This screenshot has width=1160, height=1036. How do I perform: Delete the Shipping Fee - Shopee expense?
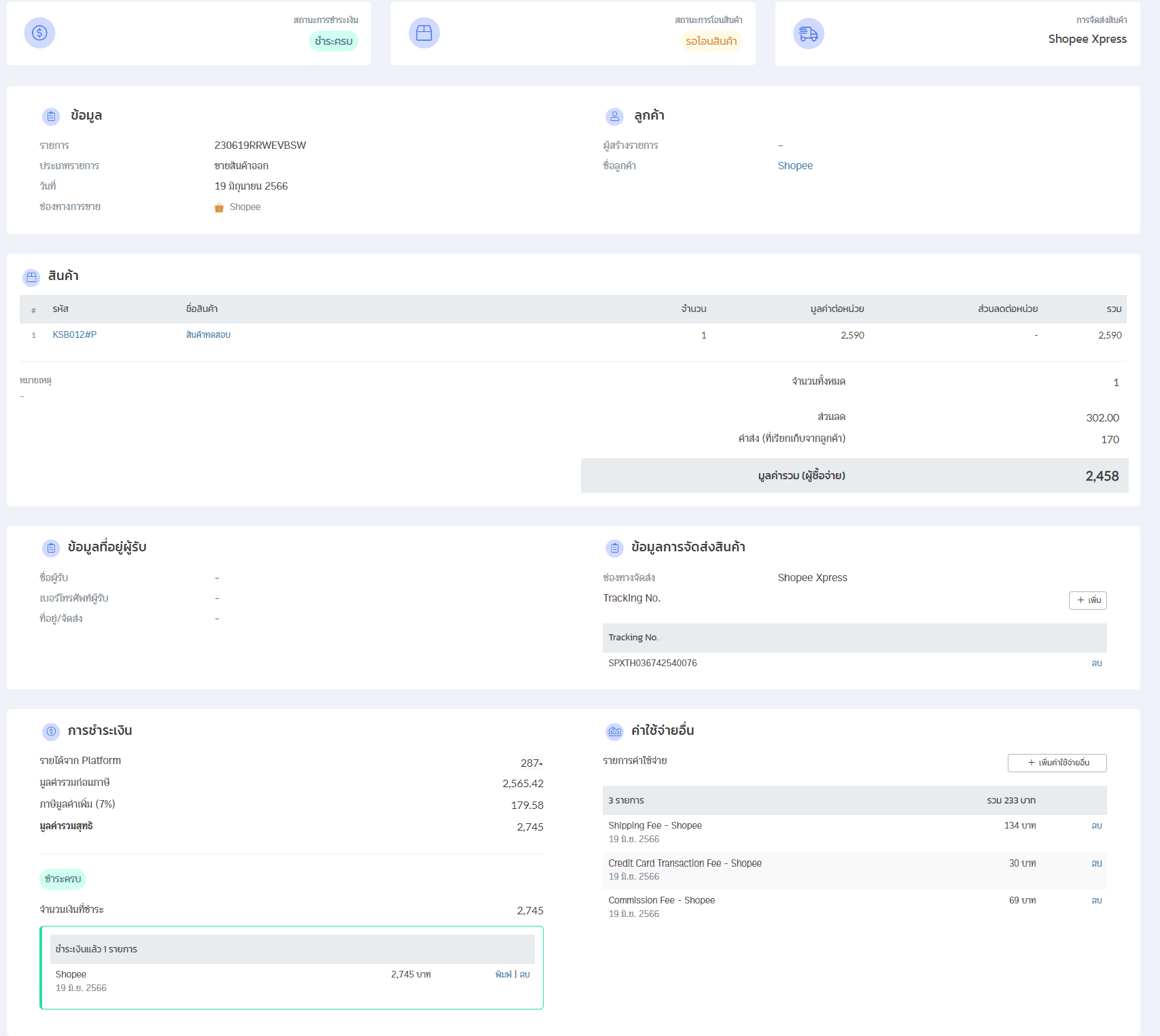[x=1096, y=825]
